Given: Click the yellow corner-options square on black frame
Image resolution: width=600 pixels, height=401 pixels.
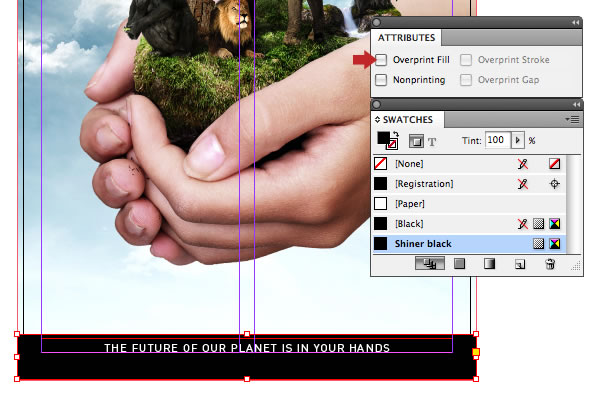Looking at the screenshot, I should click(x=476, y=352).
